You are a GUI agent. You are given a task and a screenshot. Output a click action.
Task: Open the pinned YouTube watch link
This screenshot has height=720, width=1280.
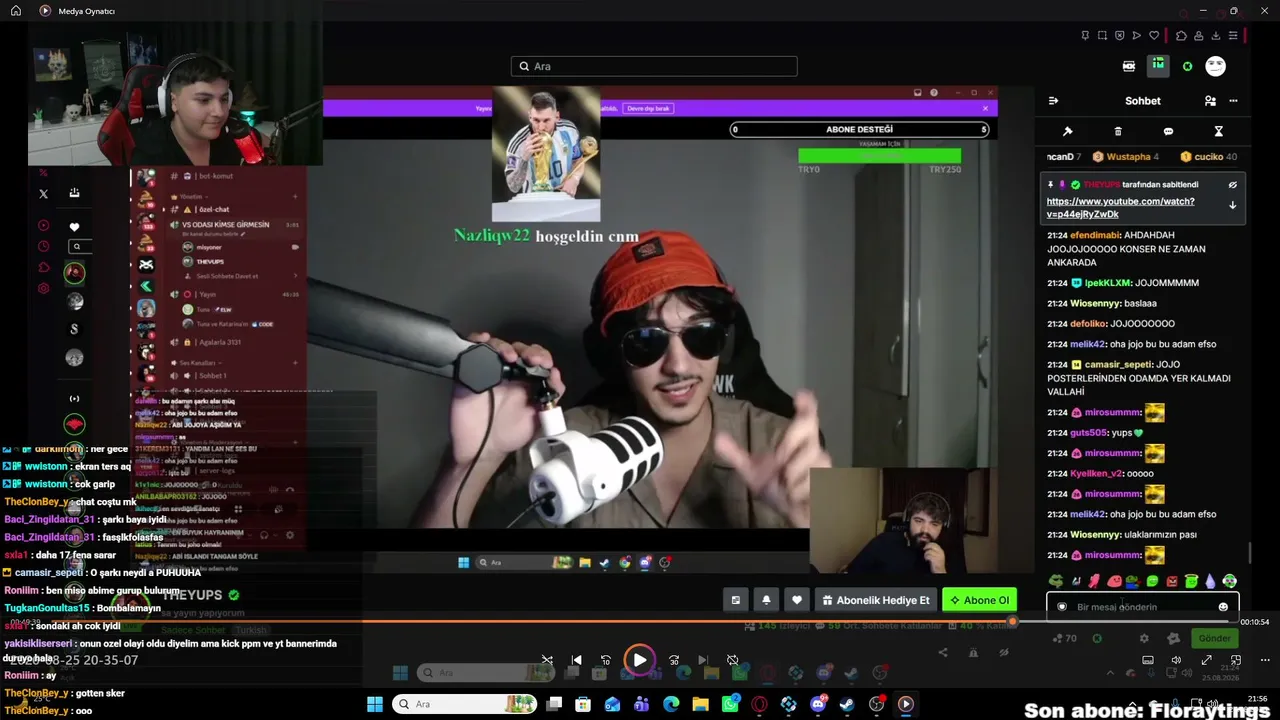pos(1120,208)
